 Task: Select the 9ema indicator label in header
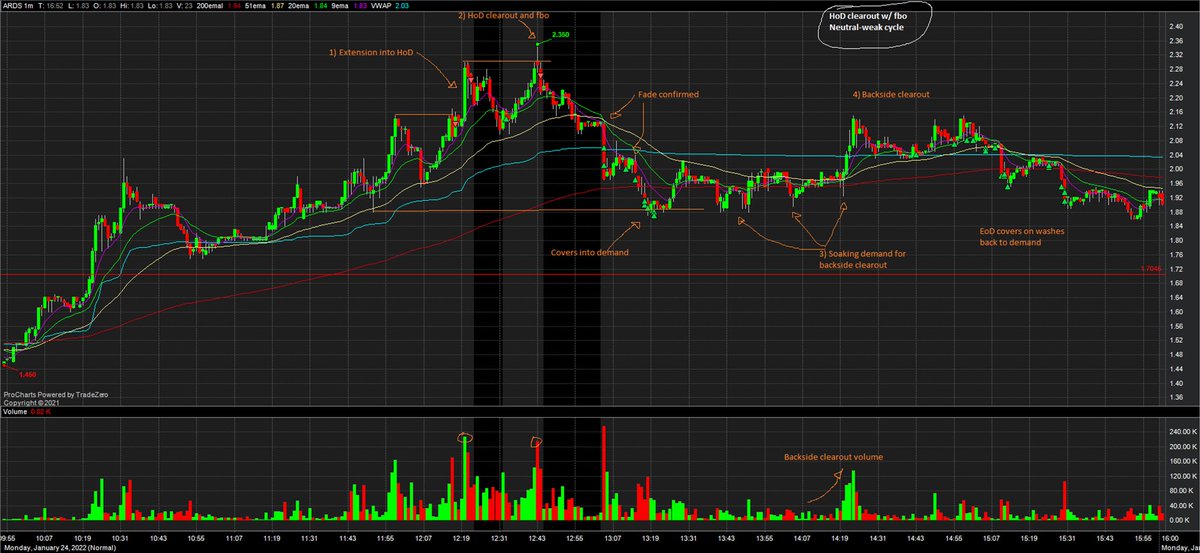341,5
